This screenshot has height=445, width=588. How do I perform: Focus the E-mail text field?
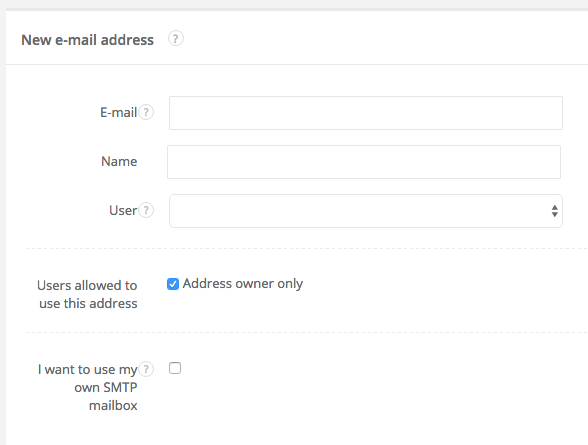[366, 113]
